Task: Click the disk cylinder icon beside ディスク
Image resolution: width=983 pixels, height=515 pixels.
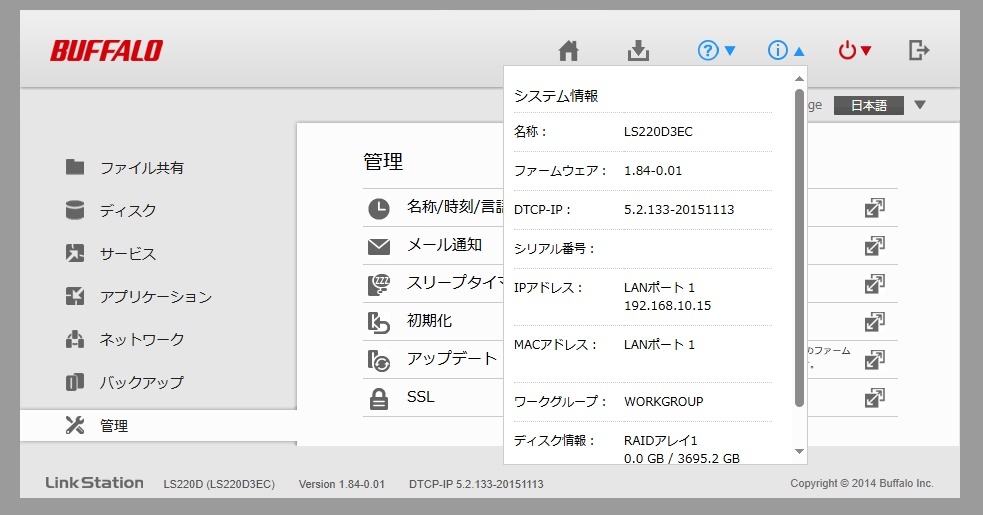Action: (x=75, y=210)
